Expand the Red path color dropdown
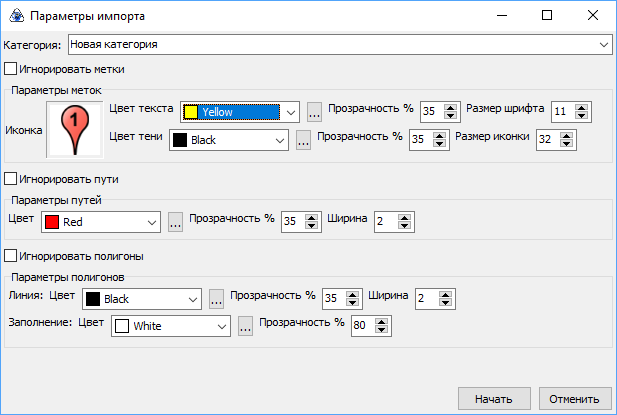 tap(151, 222)
